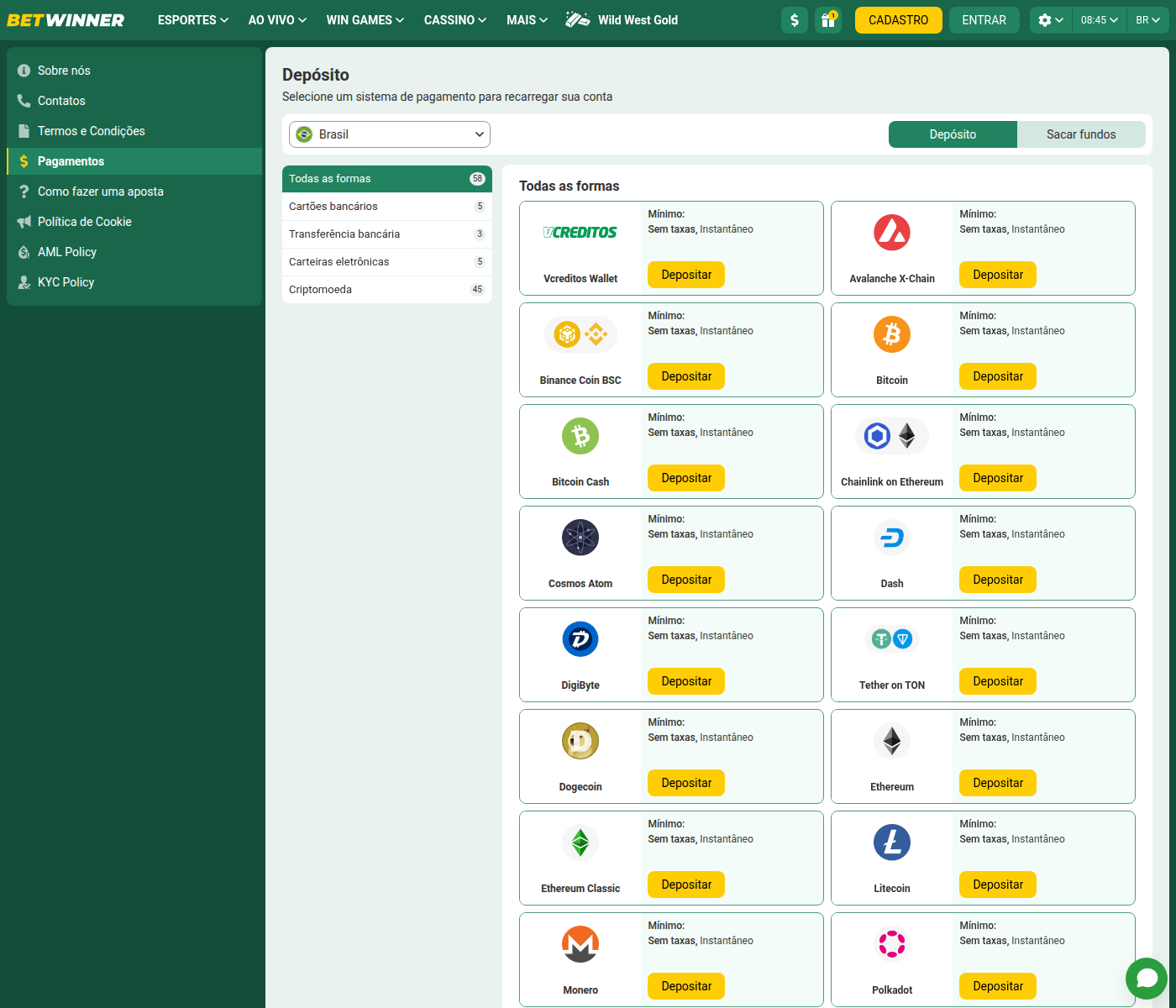The image size is (1176, 1008).
Task: Click the ENTRAR button
Action: click(x=984, y=20)
